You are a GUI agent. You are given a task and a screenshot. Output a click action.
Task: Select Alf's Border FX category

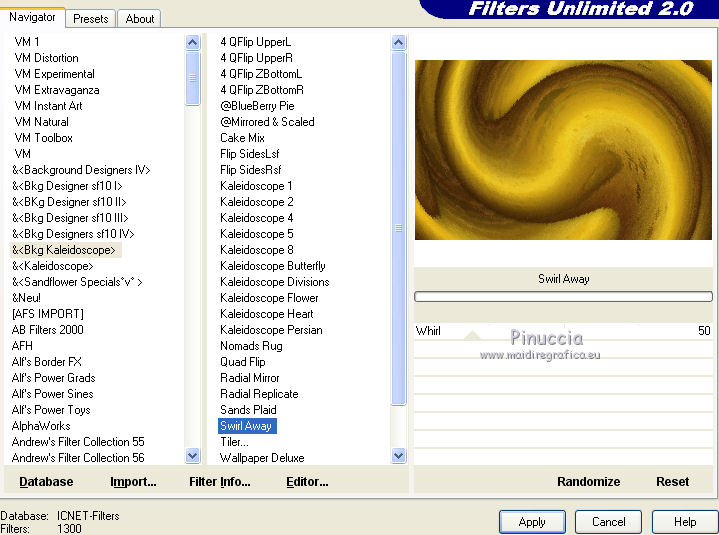tap(46, 362)
